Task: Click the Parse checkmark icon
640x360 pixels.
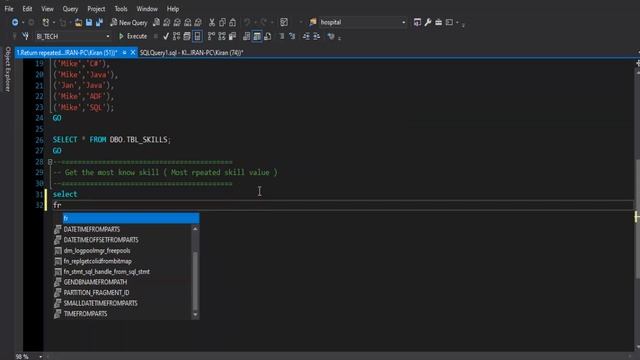Action: (x=166, y=36)
